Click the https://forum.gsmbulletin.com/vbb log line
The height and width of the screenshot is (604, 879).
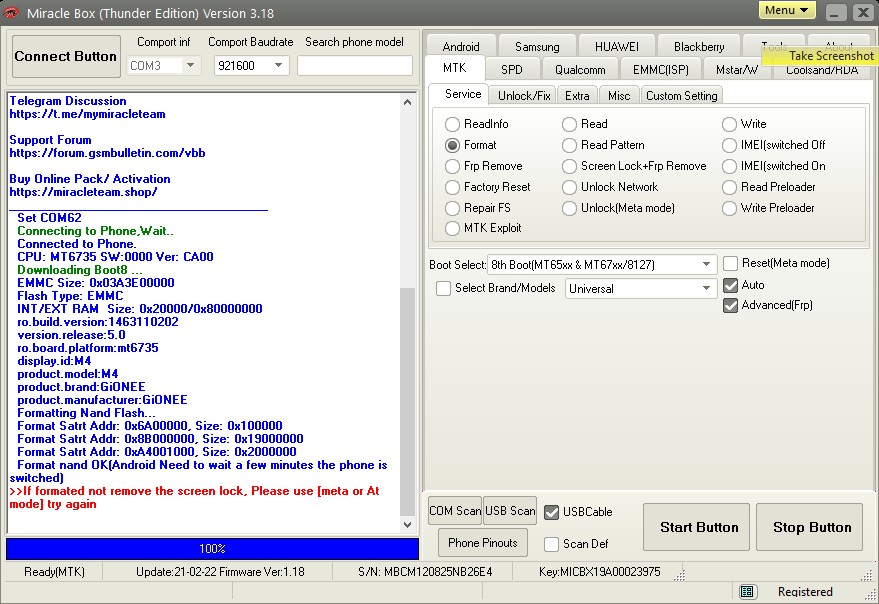point(107,153)
